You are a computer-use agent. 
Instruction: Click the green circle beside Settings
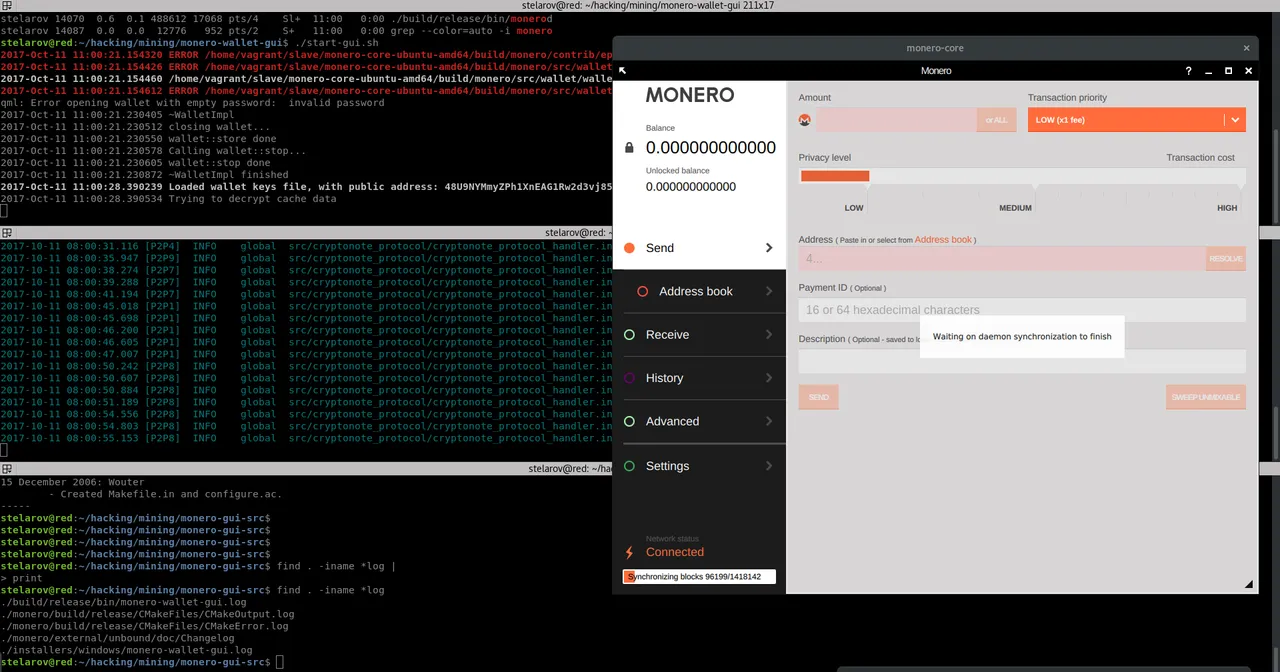[x=629, y=466]
